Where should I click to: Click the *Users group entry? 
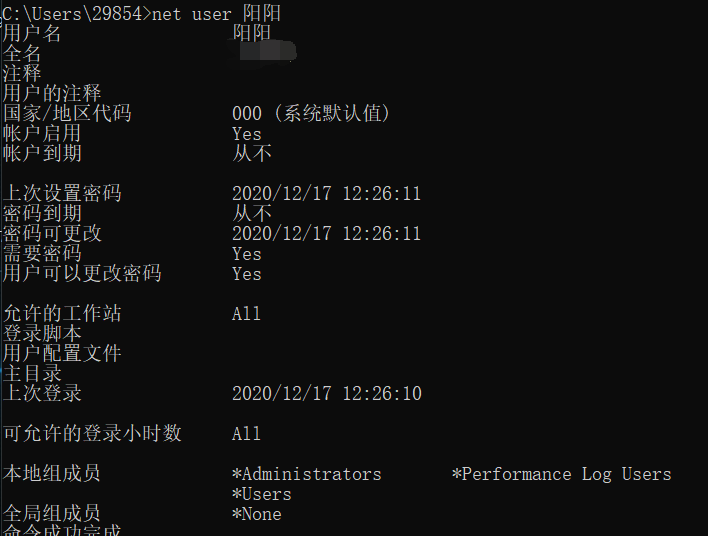261,494
